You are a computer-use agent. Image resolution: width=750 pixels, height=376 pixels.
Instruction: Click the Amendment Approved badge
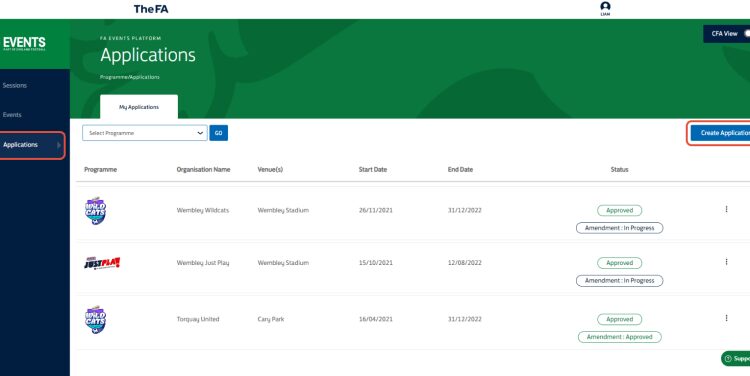619,337
